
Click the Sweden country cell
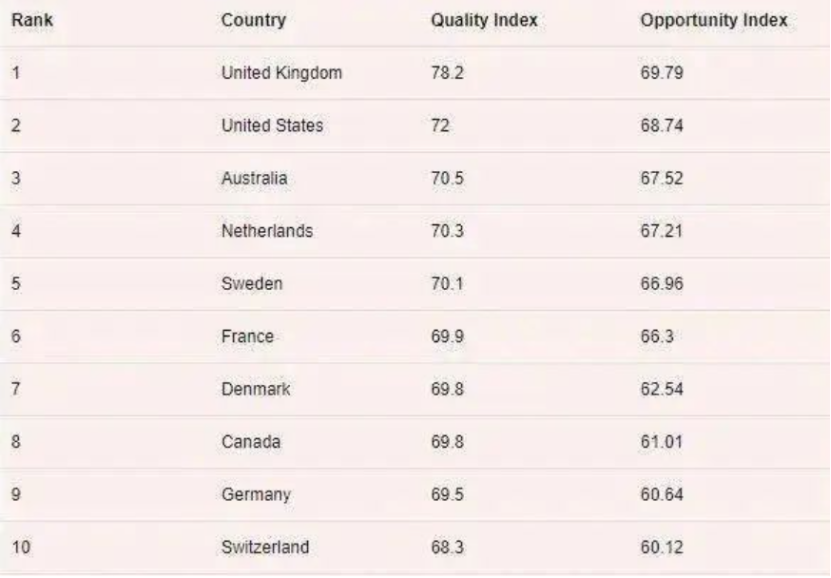coord(252,283)
